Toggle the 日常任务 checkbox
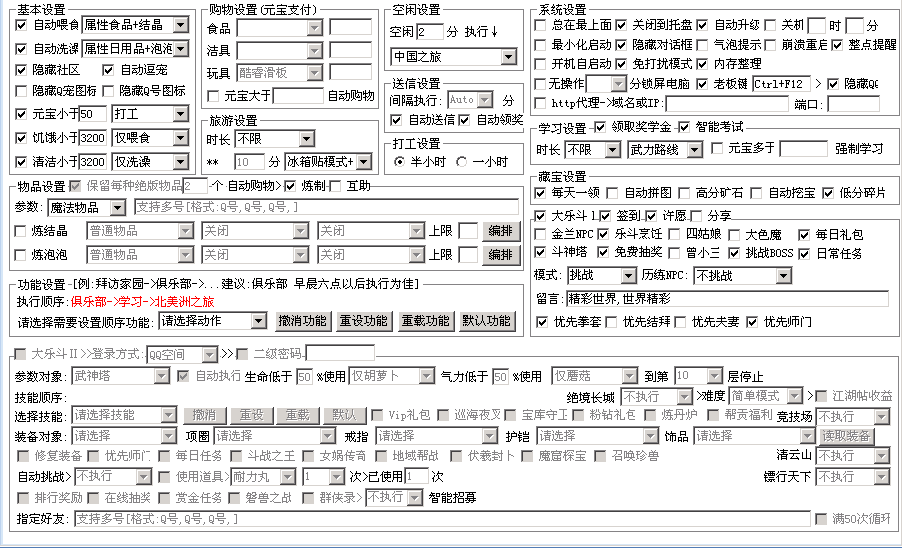902x548 pixels. pos(804,253)
